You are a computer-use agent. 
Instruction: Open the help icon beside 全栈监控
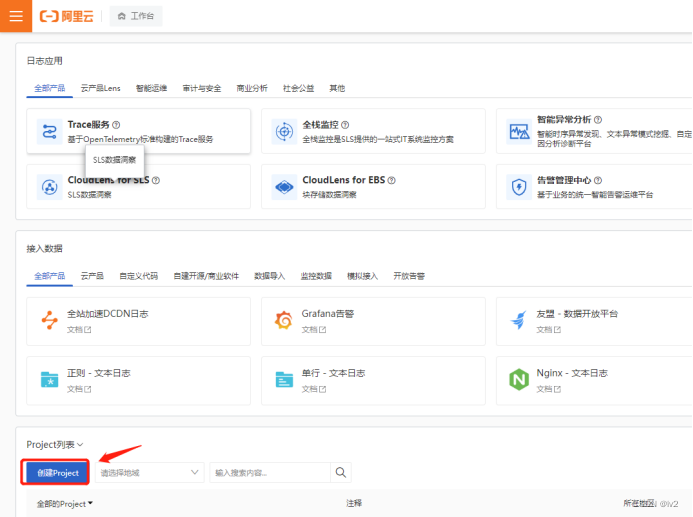coord(345,125)
